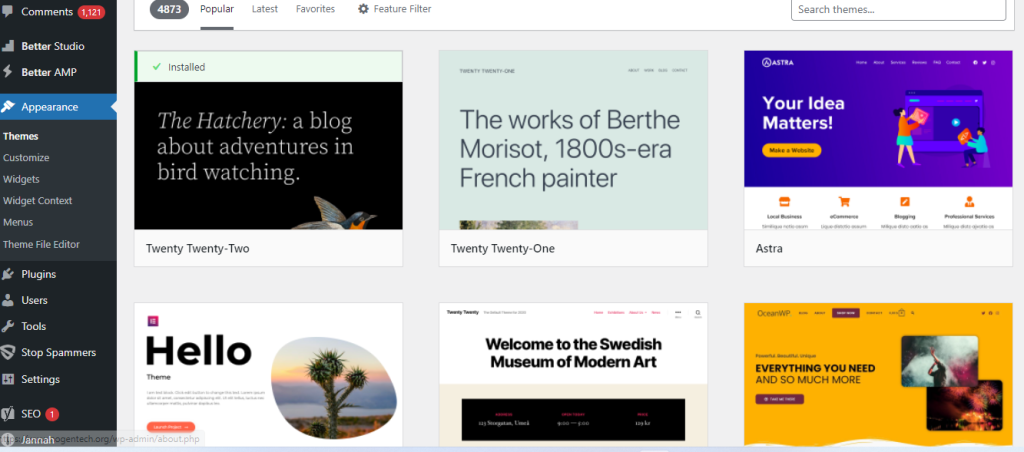Click the Appearance paintbrush icon
The width and height of the screenshot is (1024, 452).
point(8,106)
